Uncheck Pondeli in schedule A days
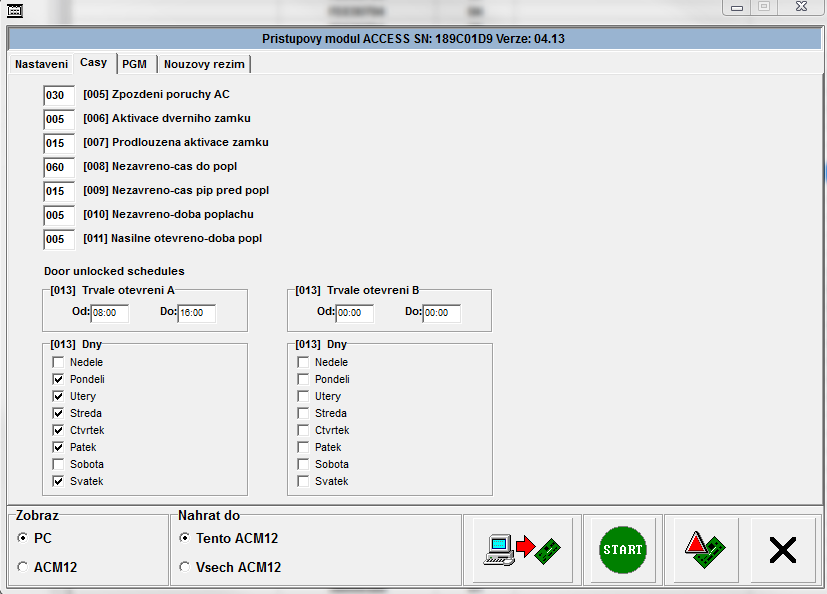Screen dimensions: 827x594 [58, 380]
